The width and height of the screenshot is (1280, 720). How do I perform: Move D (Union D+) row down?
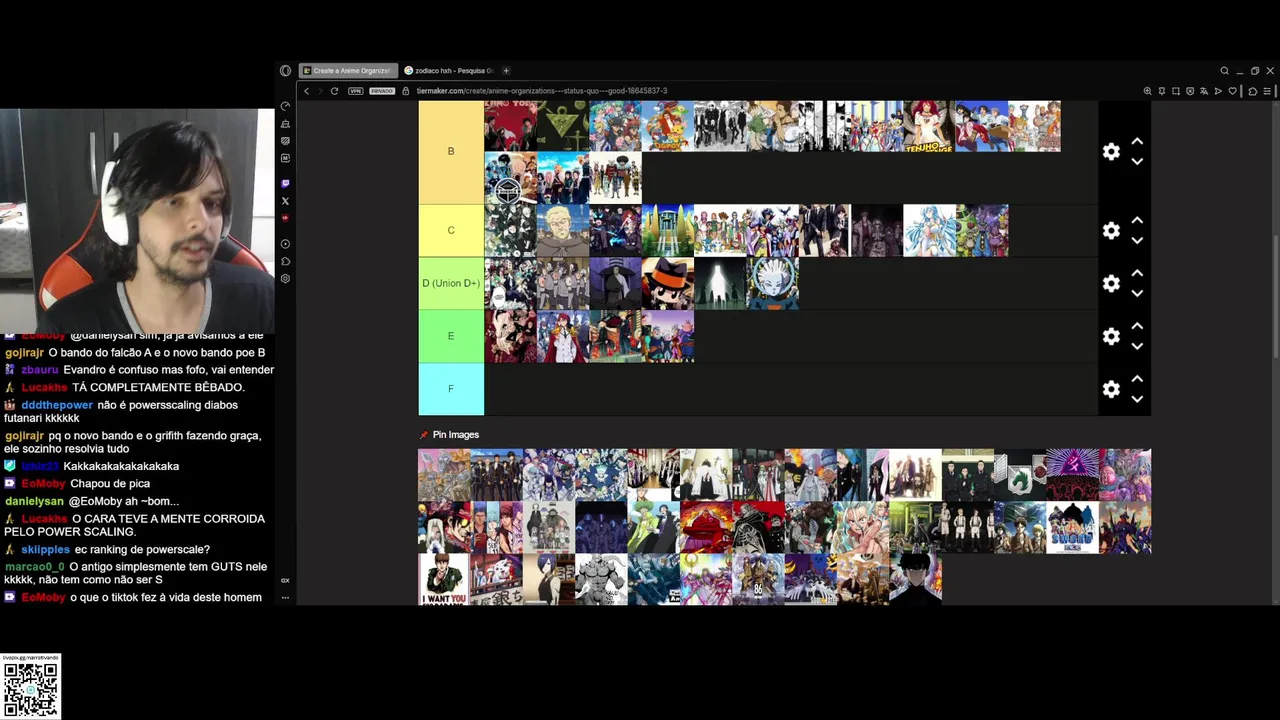pos(1137,293)
